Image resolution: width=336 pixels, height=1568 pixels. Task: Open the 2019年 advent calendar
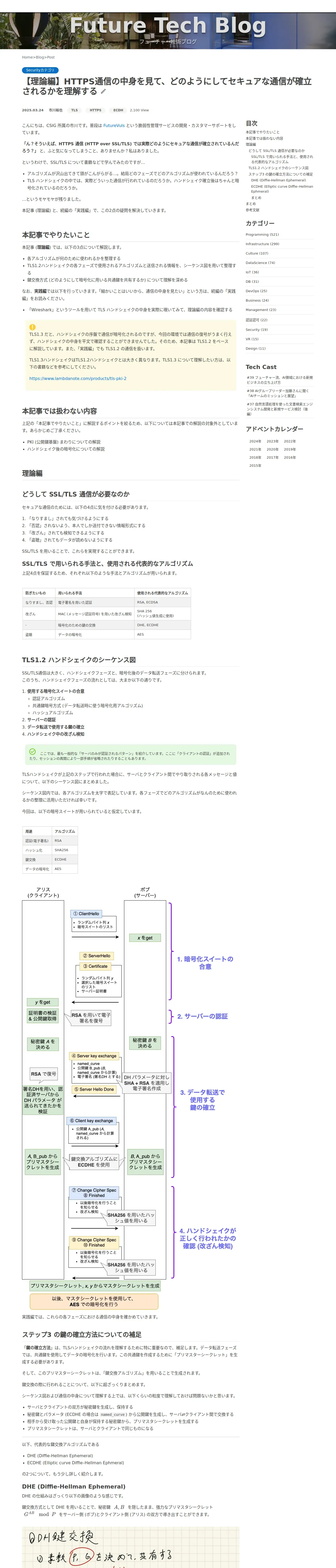290,449
